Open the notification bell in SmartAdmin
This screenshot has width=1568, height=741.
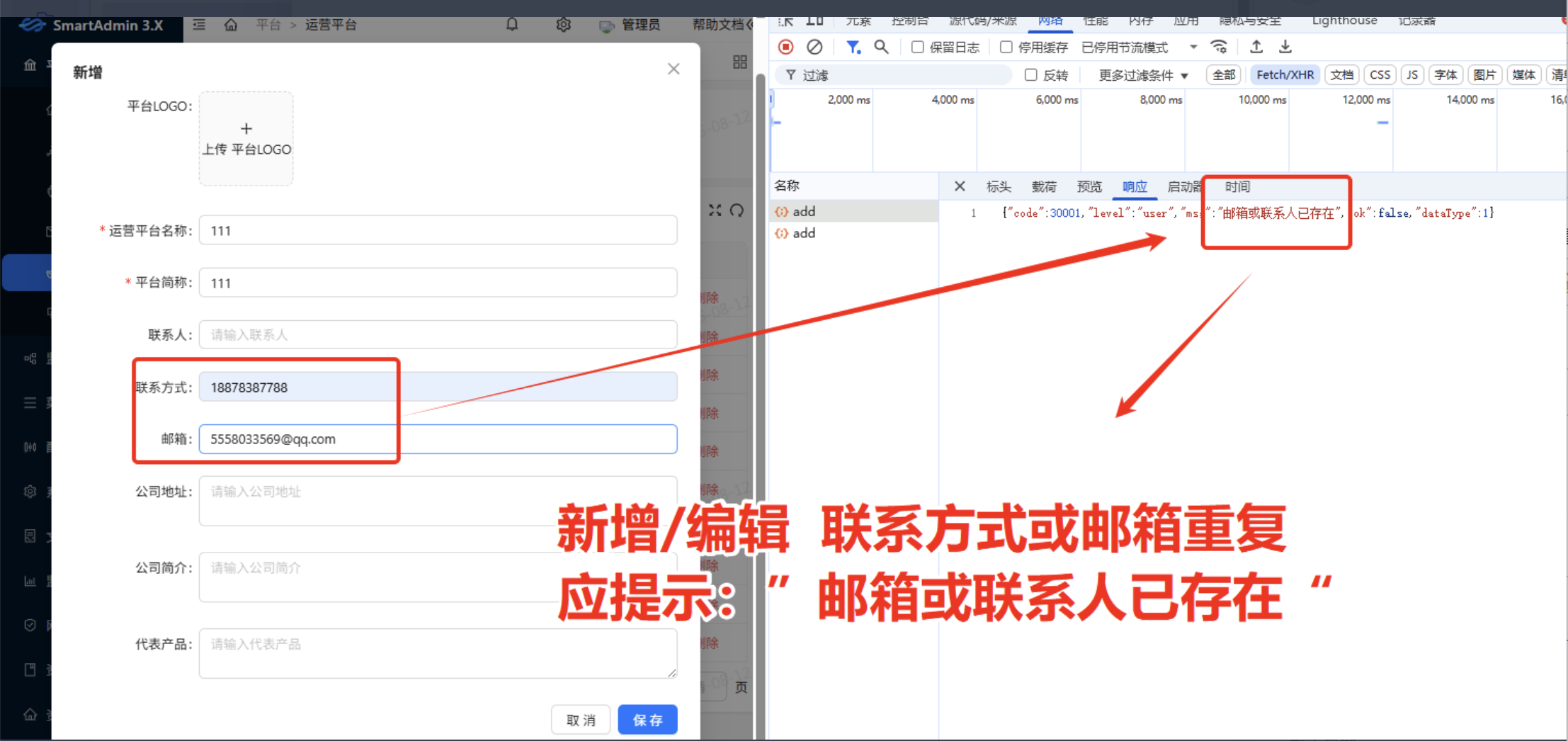[512, 25]
